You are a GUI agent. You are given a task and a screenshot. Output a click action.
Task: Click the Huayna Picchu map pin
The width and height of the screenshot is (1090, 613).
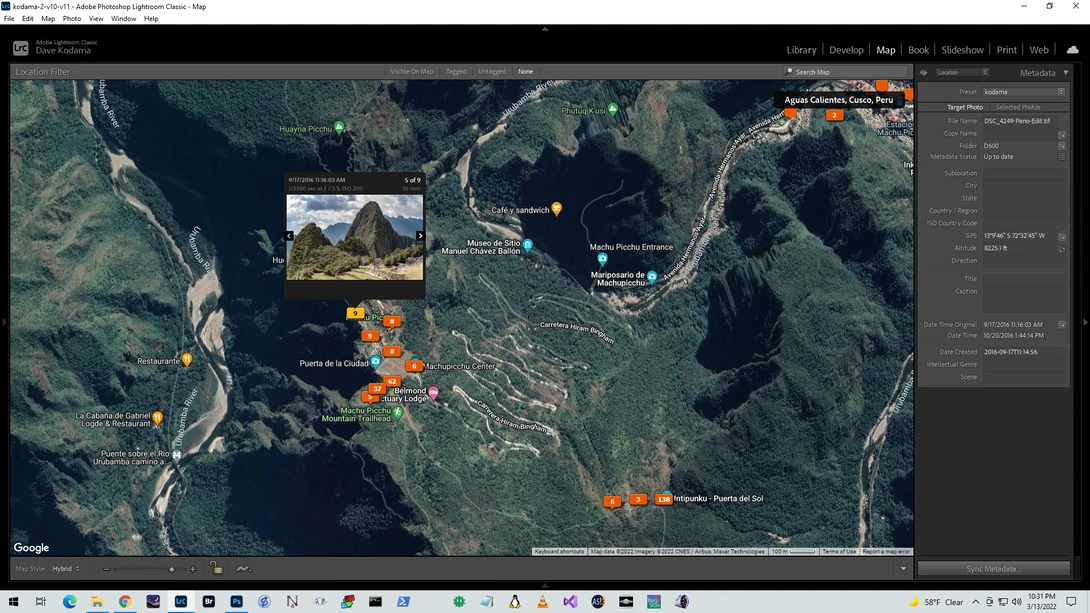click(x=339, y=127)
